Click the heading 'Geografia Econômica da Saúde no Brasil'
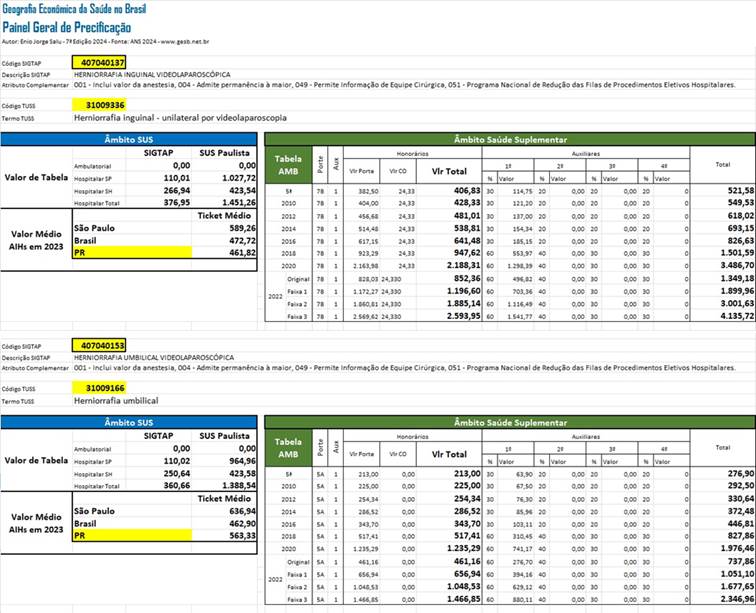This screenshot has height=613, width=756. pyautogui.click(x=74, y=9)
